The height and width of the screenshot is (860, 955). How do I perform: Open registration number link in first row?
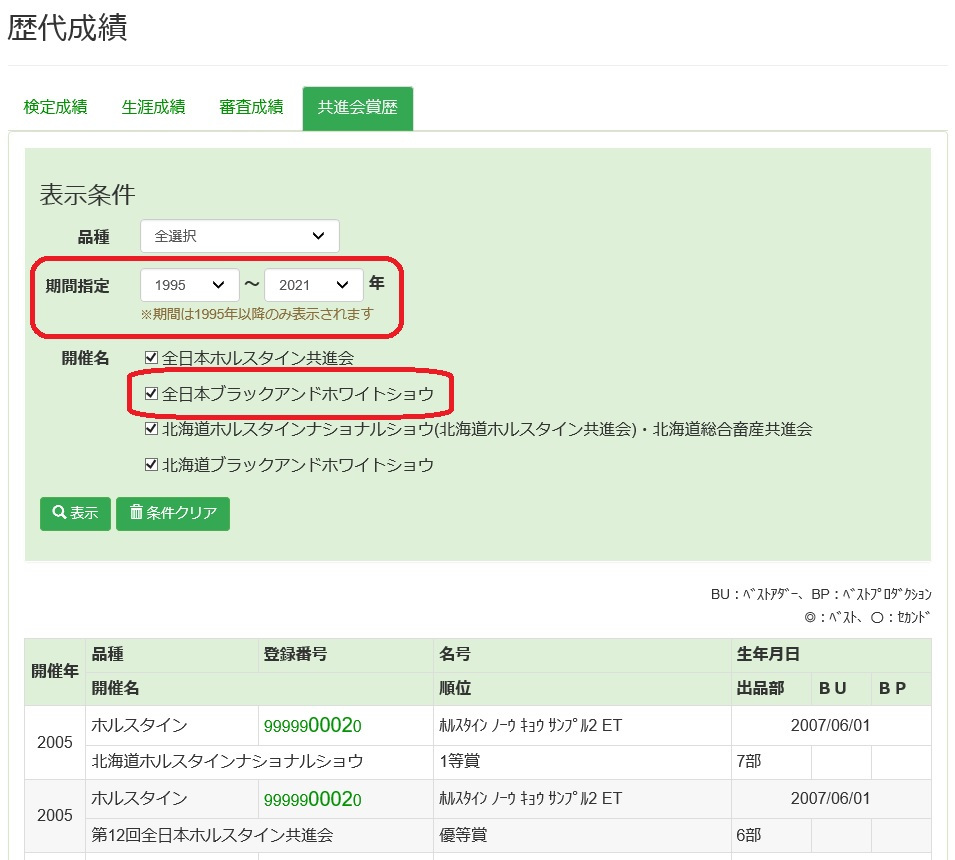[312, 726]
